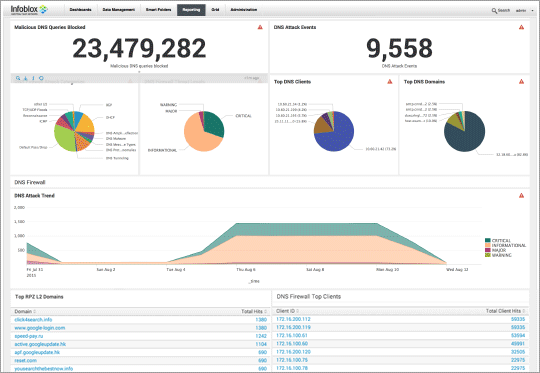540x373 pixels.
Task: Open search magnifier icon in panel toolbar
Action: click(18, 78)
